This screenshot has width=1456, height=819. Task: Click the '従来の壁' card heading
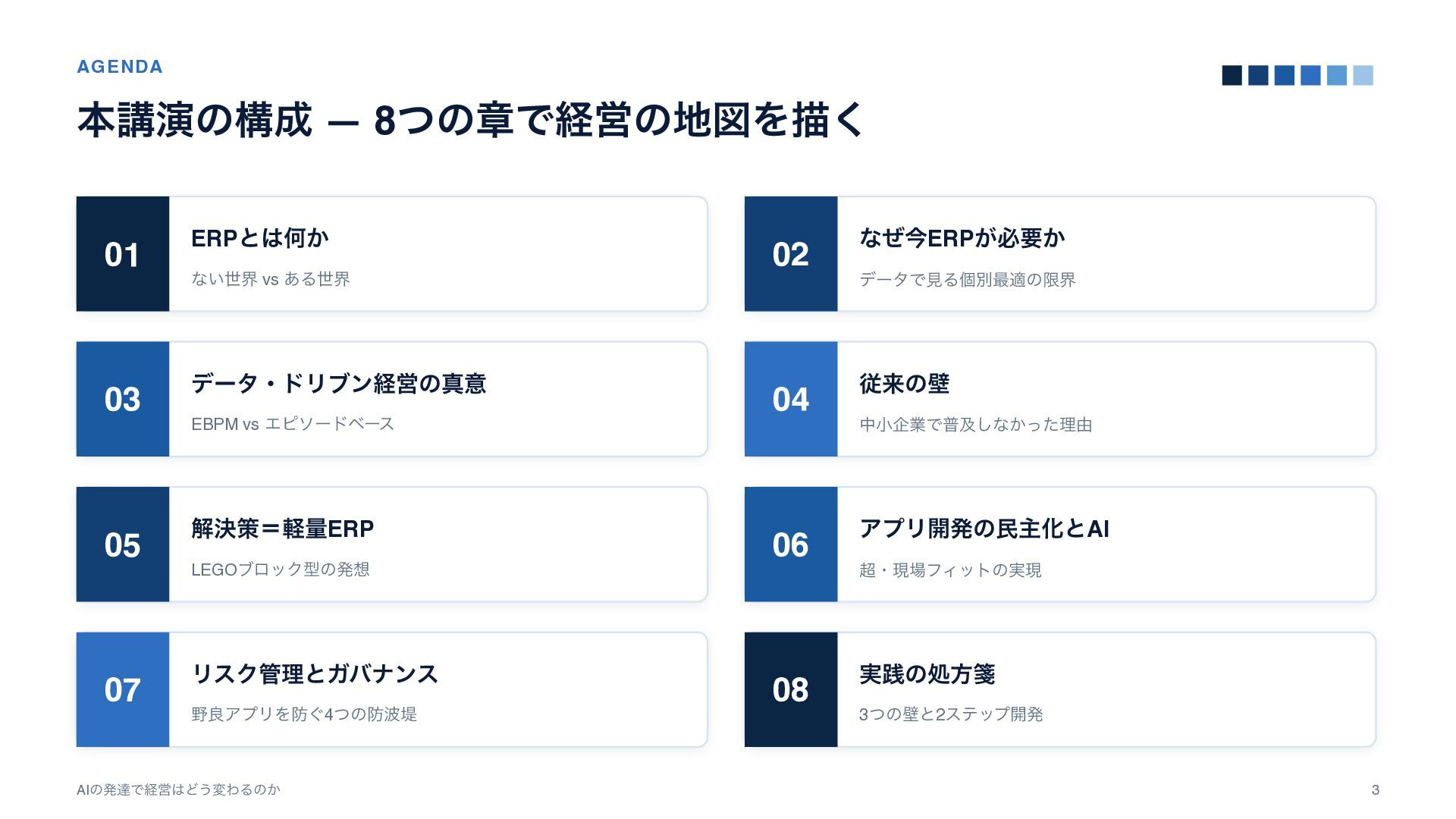[x=904, y=384]
